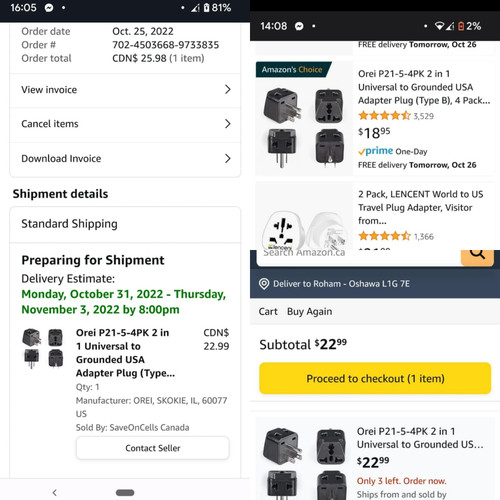Tap the Contact Seller button
The width and height of the screenshot is (500, 500).
(x=153, y=448)
